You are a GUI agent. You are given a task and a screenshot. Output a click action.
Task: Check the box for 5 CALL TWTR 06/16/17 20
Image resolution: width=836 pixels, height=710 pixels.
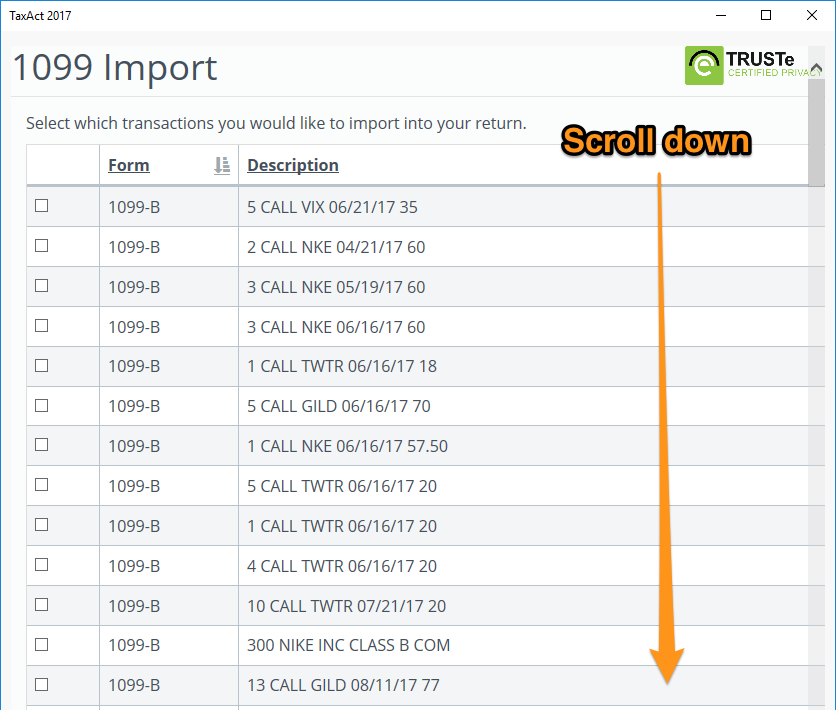42,485
